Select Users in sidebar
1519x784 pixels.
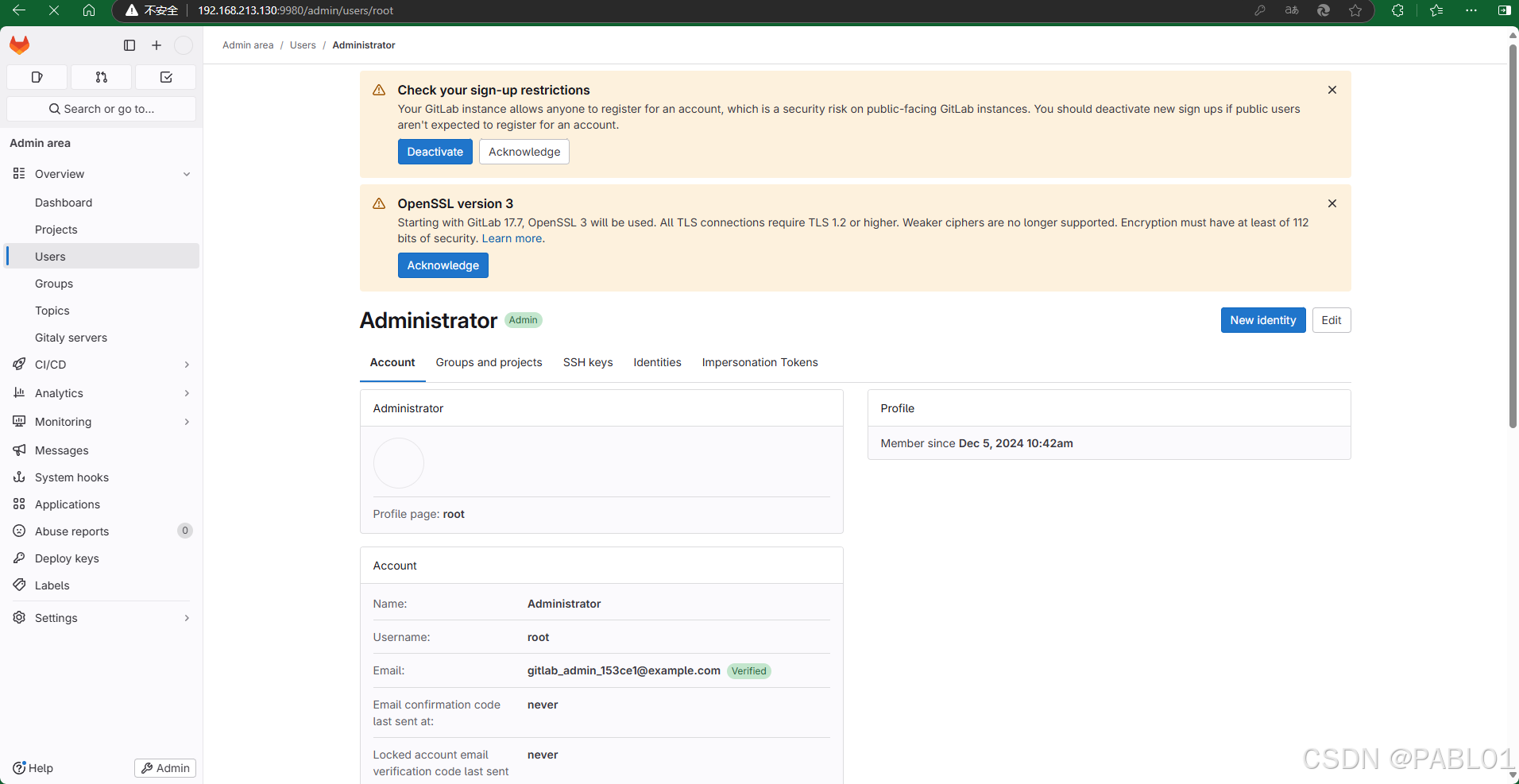click(x=102, y=256)
